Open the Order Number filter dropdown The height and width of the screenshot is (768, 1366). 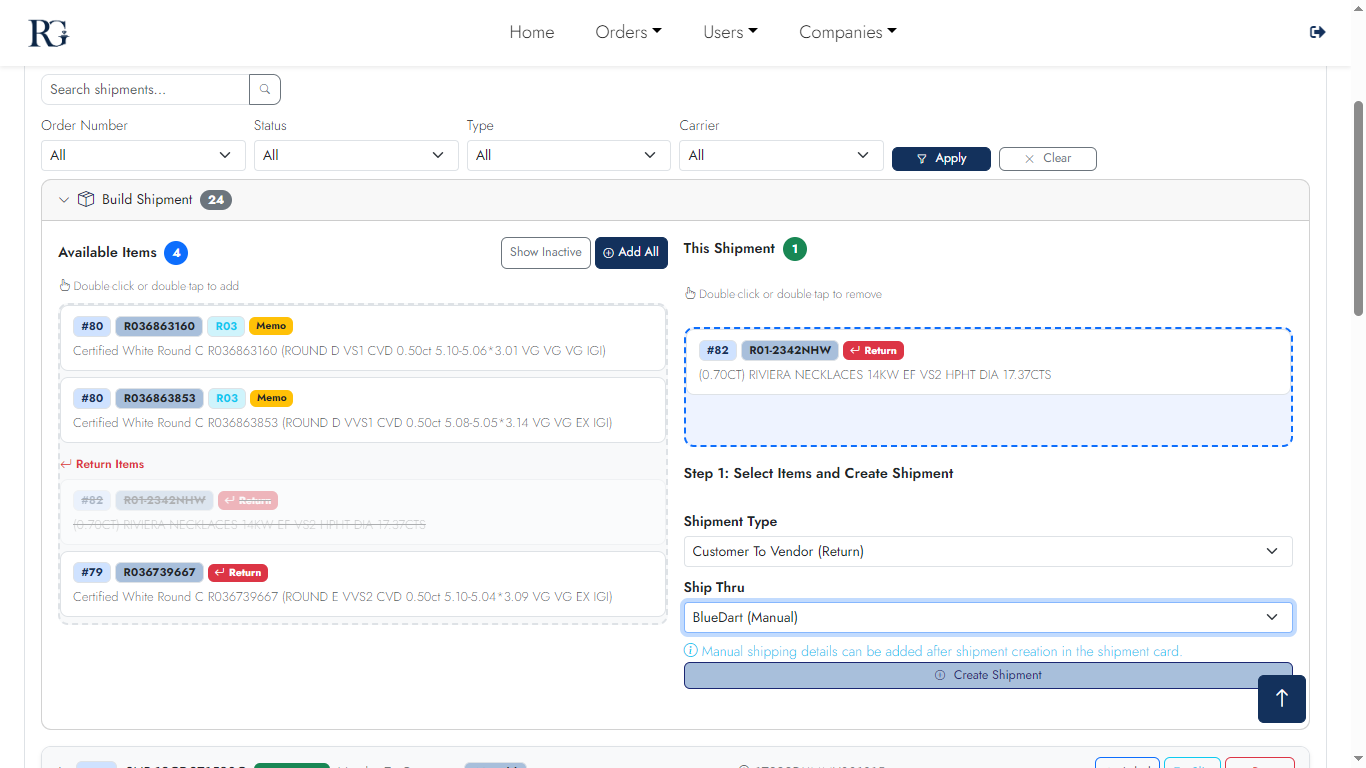pos(143,155)
